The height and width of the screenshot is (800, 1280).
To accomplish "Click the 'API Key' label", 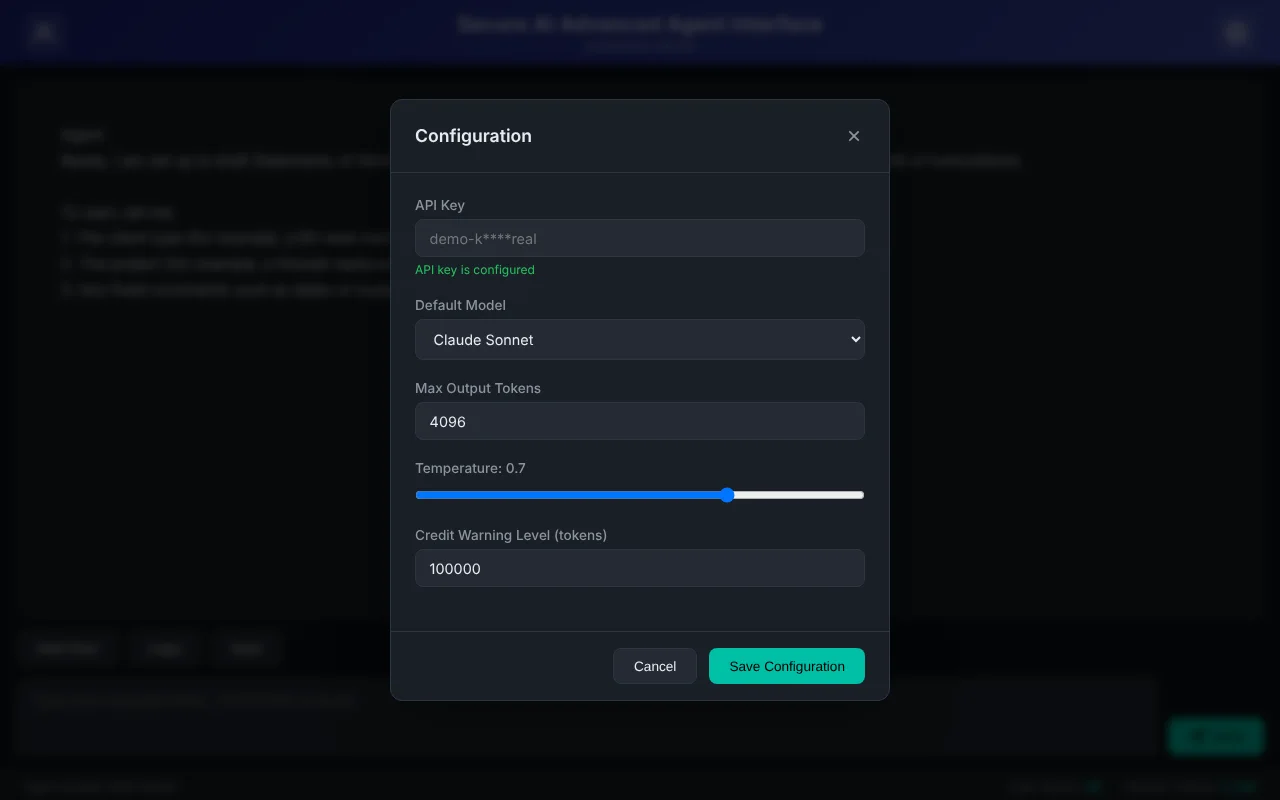I will (x=440, y=205).
